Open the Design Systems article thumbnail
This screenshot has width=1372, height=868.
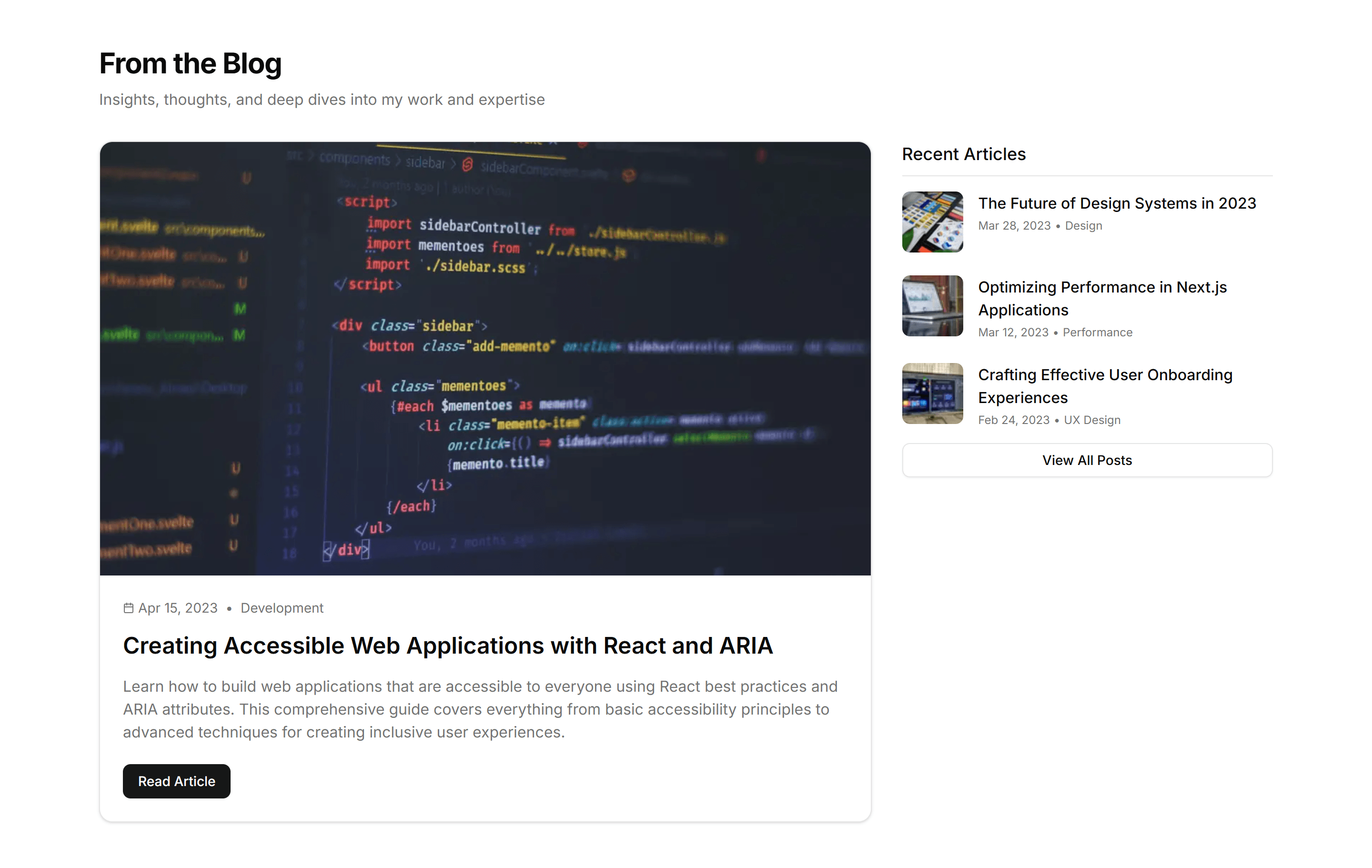(932, 222)
